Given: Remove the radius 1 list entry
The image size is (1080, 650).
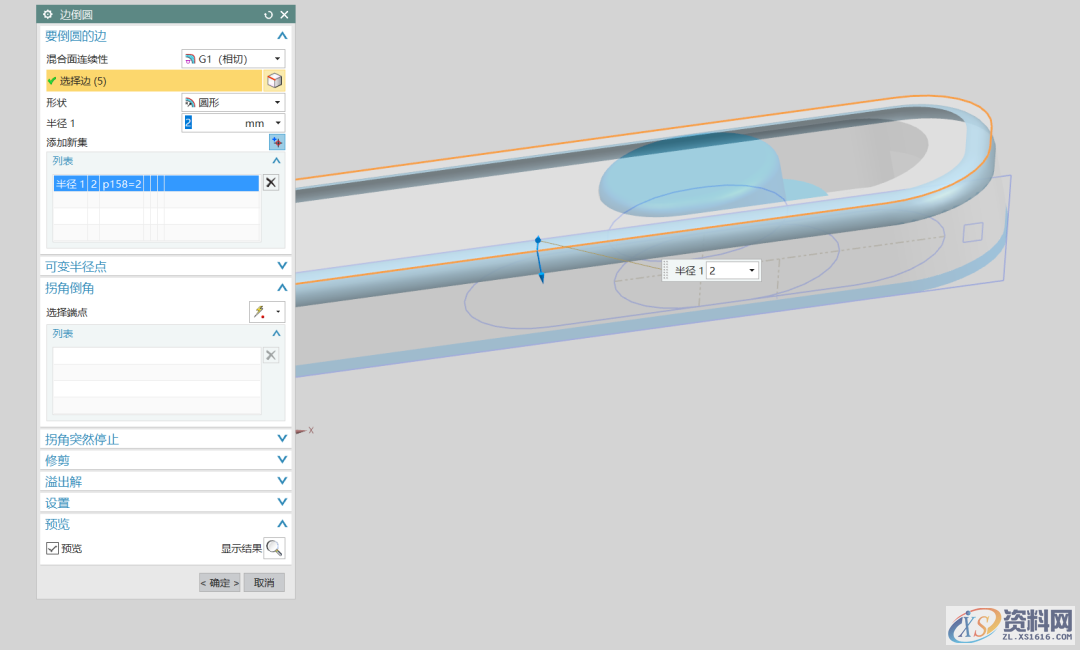Looking at the screenshot, I should pos(271,183).
